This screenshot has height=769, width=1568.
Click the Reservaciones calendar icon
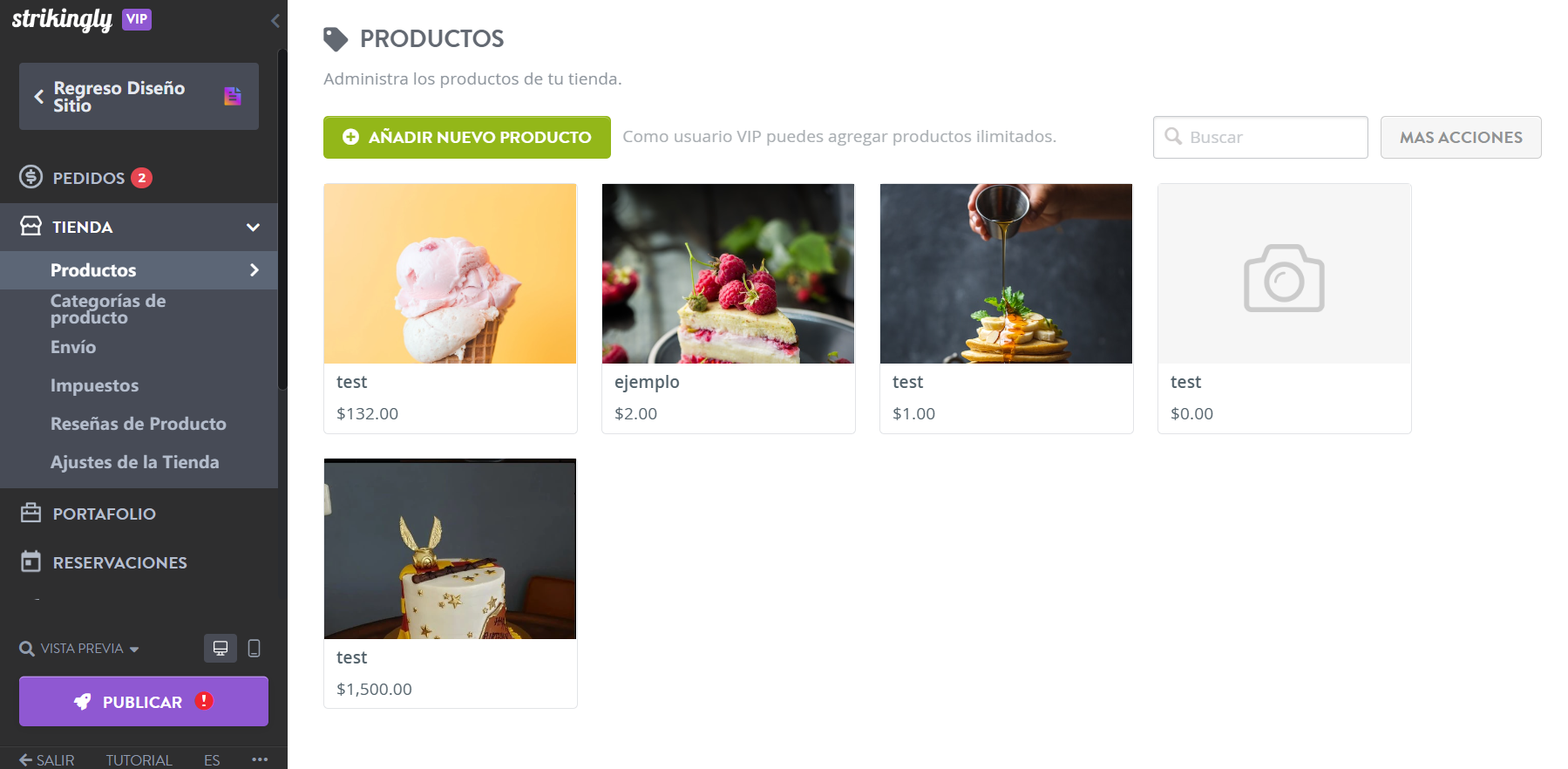tap(31, 561)
